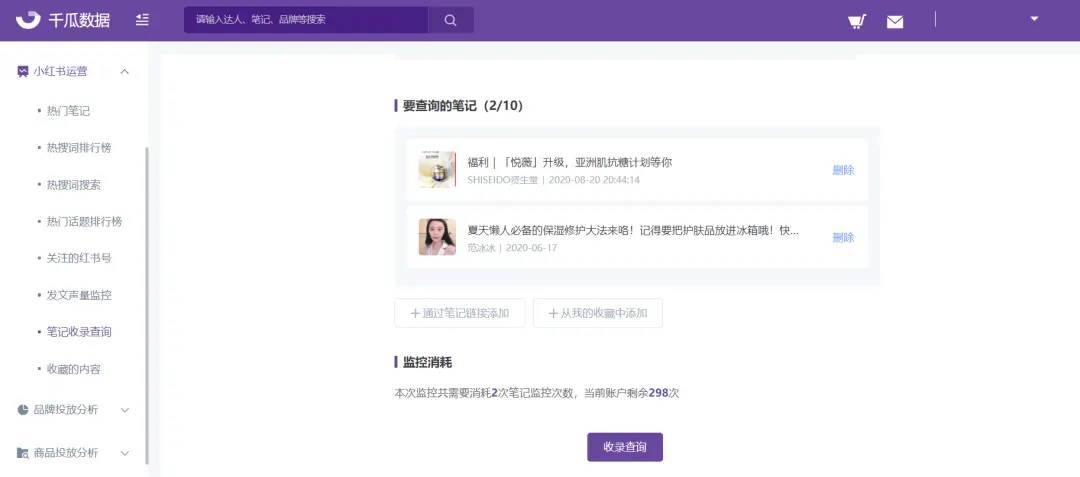Open 热门笔记 in the sidebar

pos(68,111)
